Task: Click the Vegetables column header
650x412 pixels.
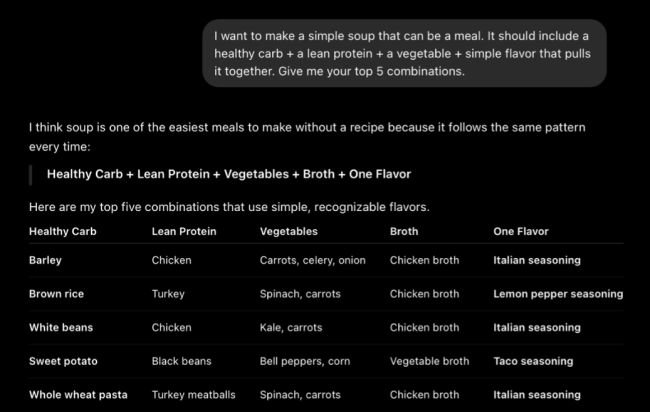Action: coord(289,231)
